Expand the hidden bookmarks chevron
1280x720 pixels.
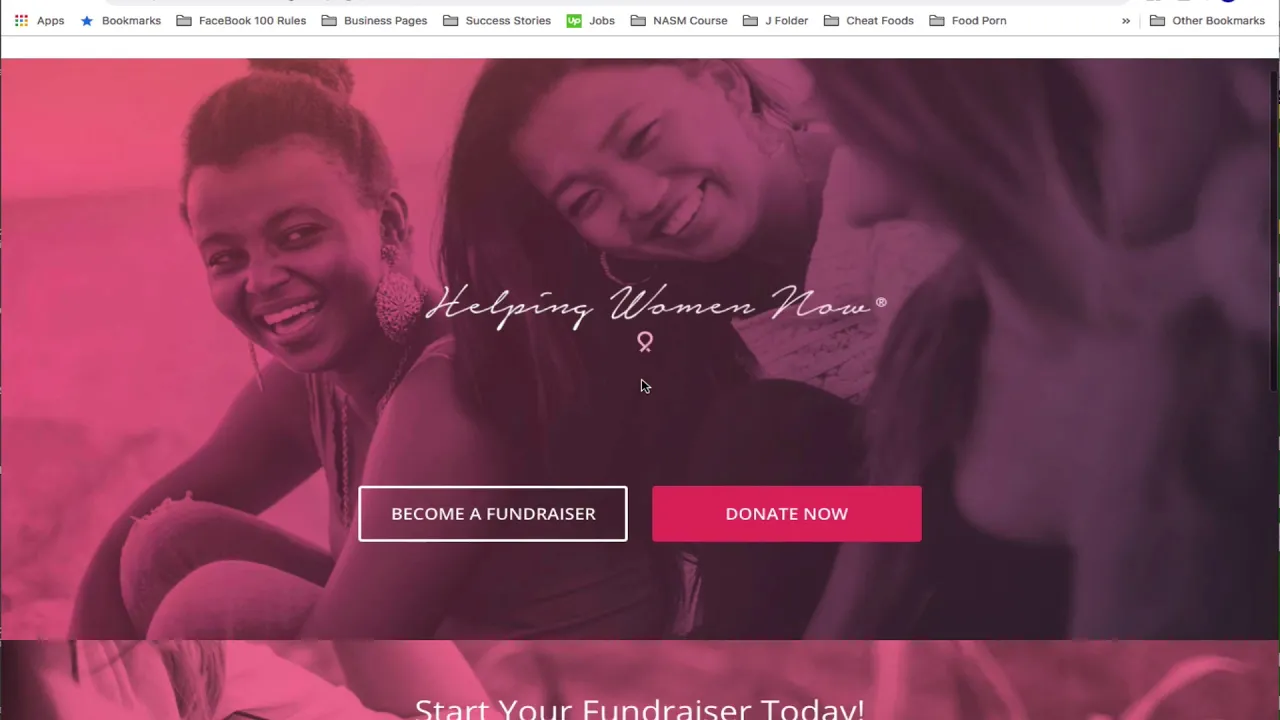pos(1126,20)
